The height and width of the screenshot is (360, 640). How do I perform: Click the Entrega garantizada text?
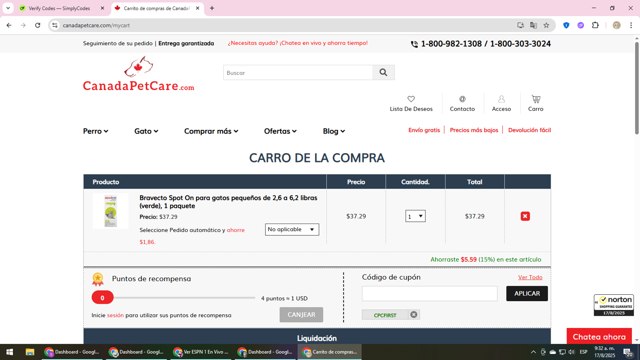click(x=186, y=43)
